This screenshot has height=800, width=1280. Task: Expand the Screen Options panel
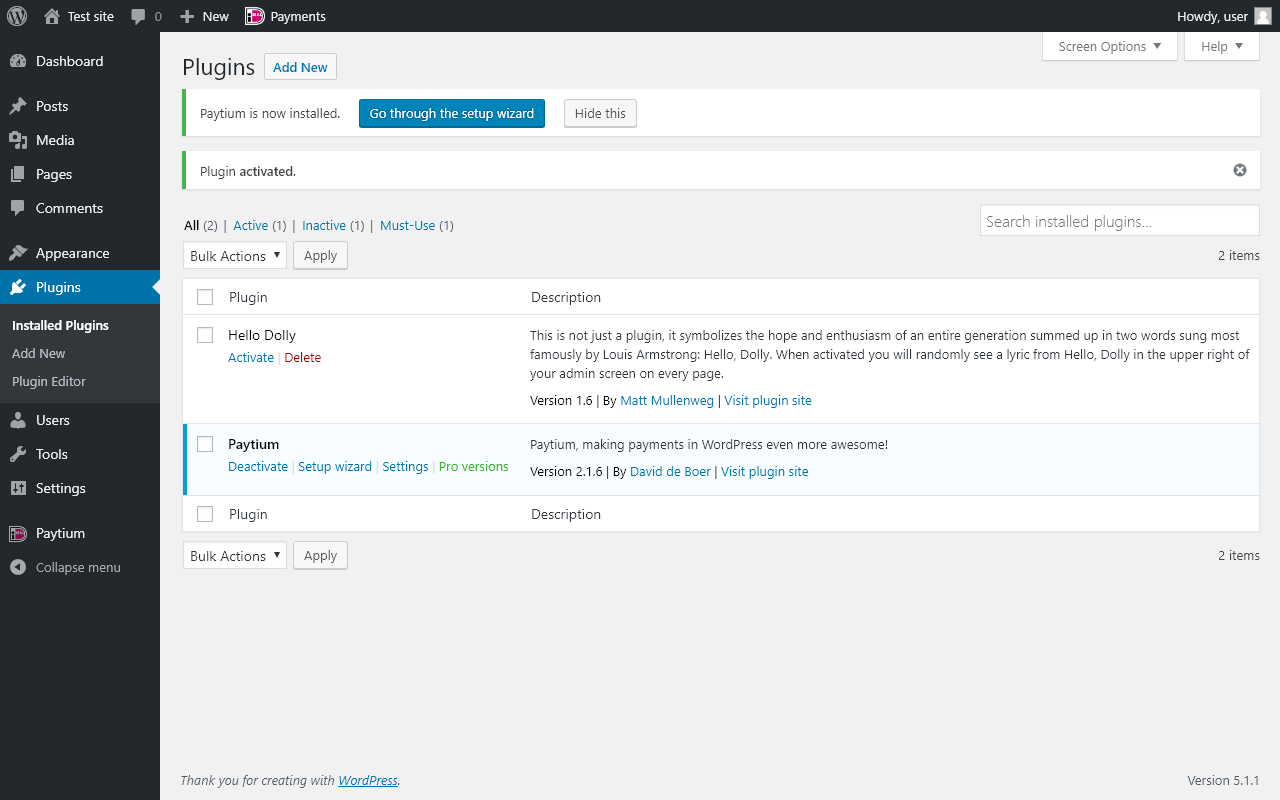tap(1109, 46)
